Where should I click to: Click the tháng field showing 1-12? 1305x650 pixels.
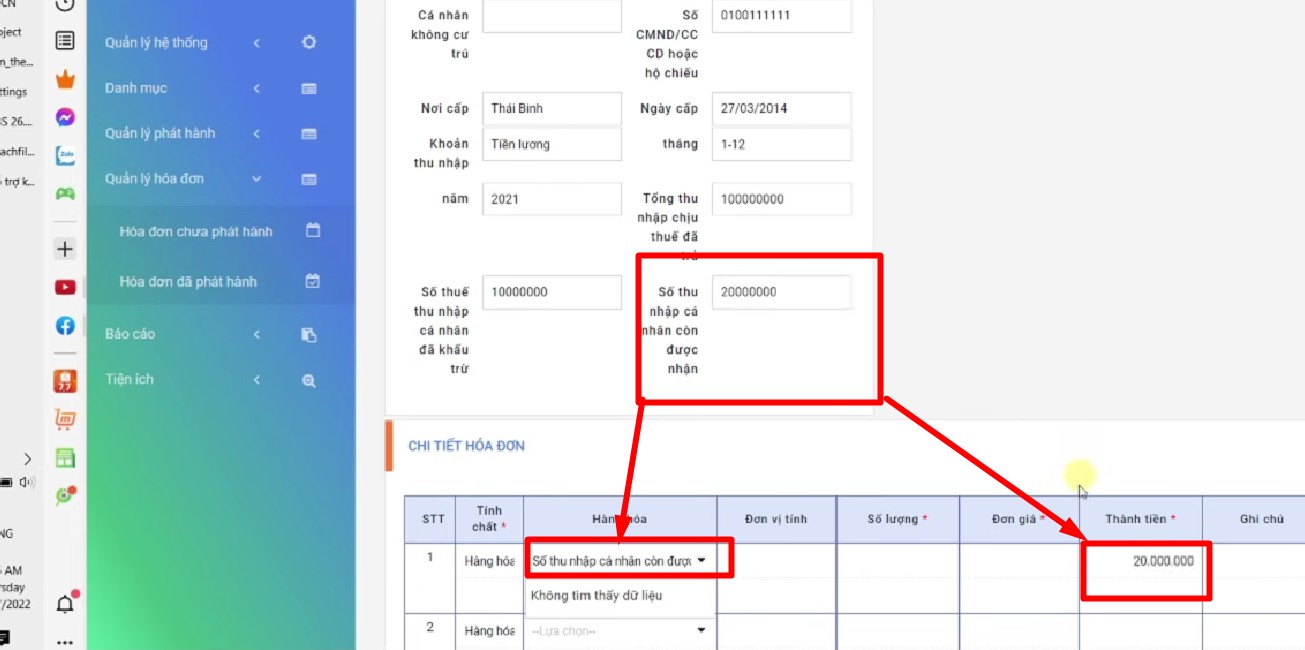782,144
